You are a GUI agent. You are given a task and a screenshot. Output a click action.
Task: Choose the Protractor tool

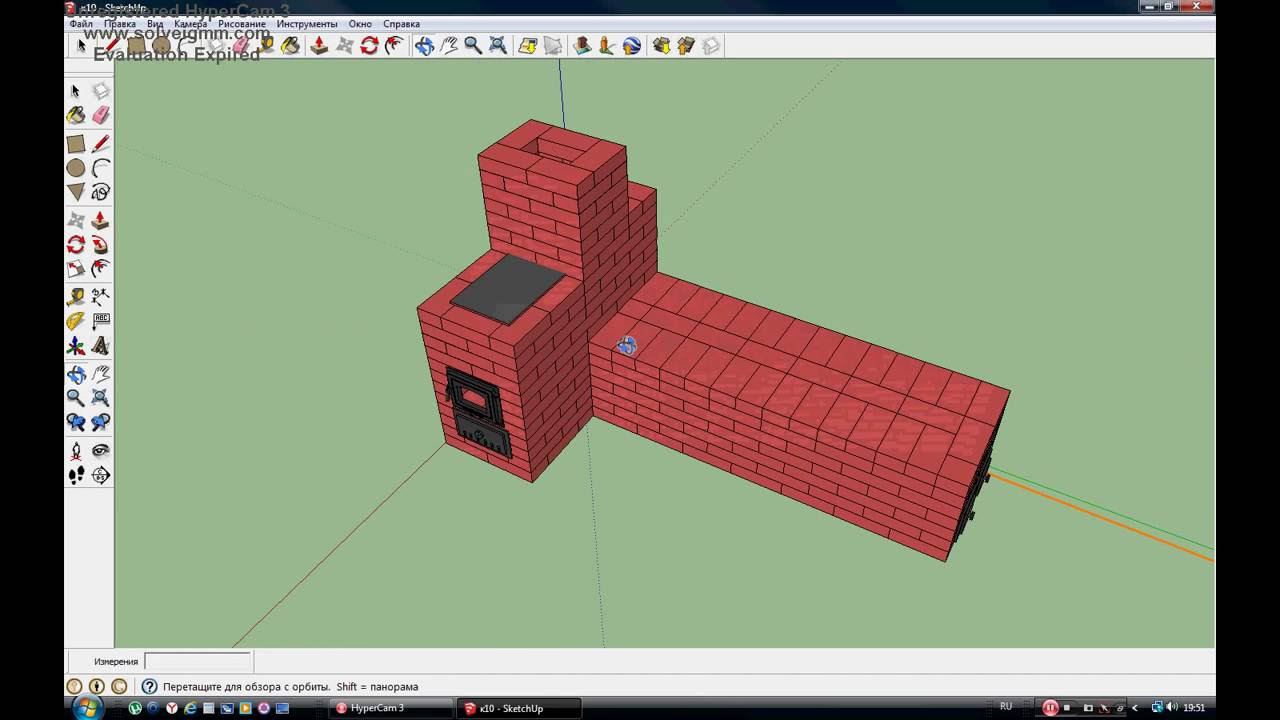coord(76,321)
